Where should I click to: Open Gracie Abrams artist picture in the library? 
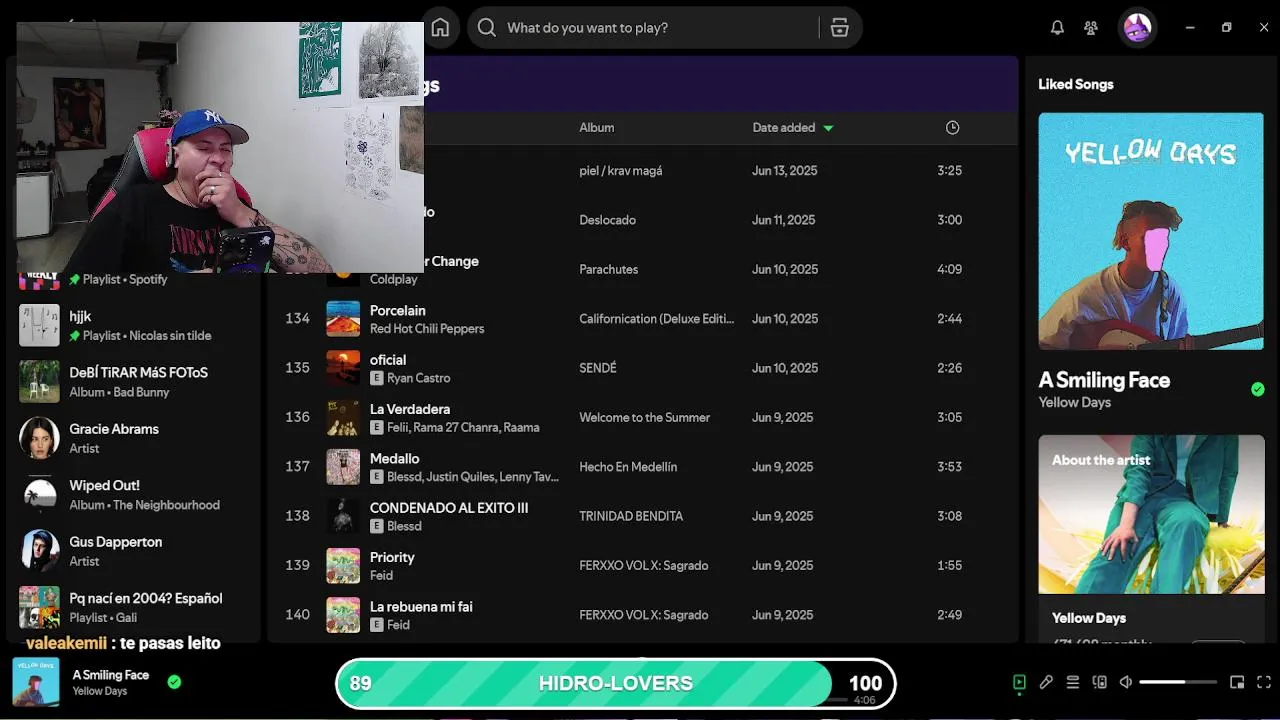click(x=39, y=438)
